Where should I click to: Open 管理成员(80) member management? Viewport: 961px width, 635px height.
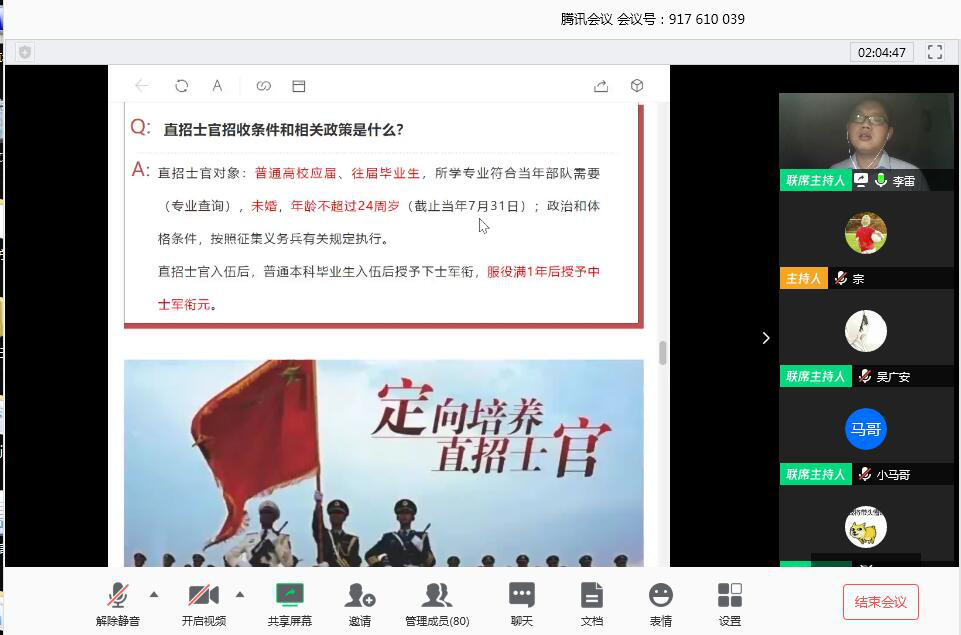click(x=437, y=604)
